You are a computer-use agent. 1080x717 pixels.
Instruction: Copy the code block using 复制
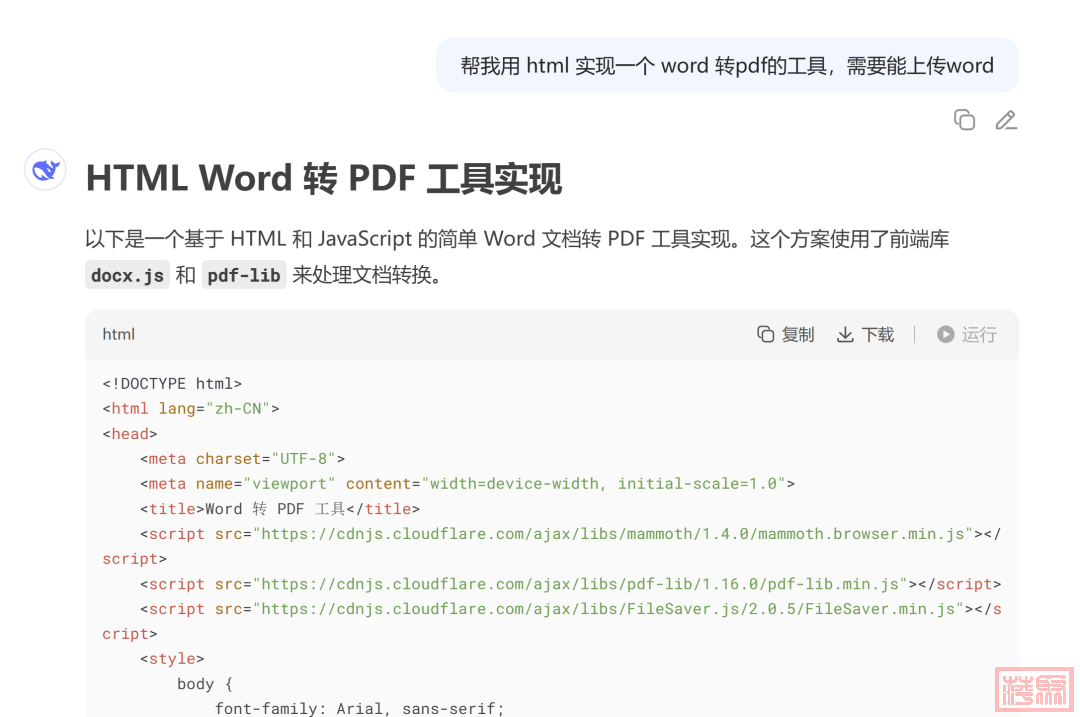click(786, 335)
